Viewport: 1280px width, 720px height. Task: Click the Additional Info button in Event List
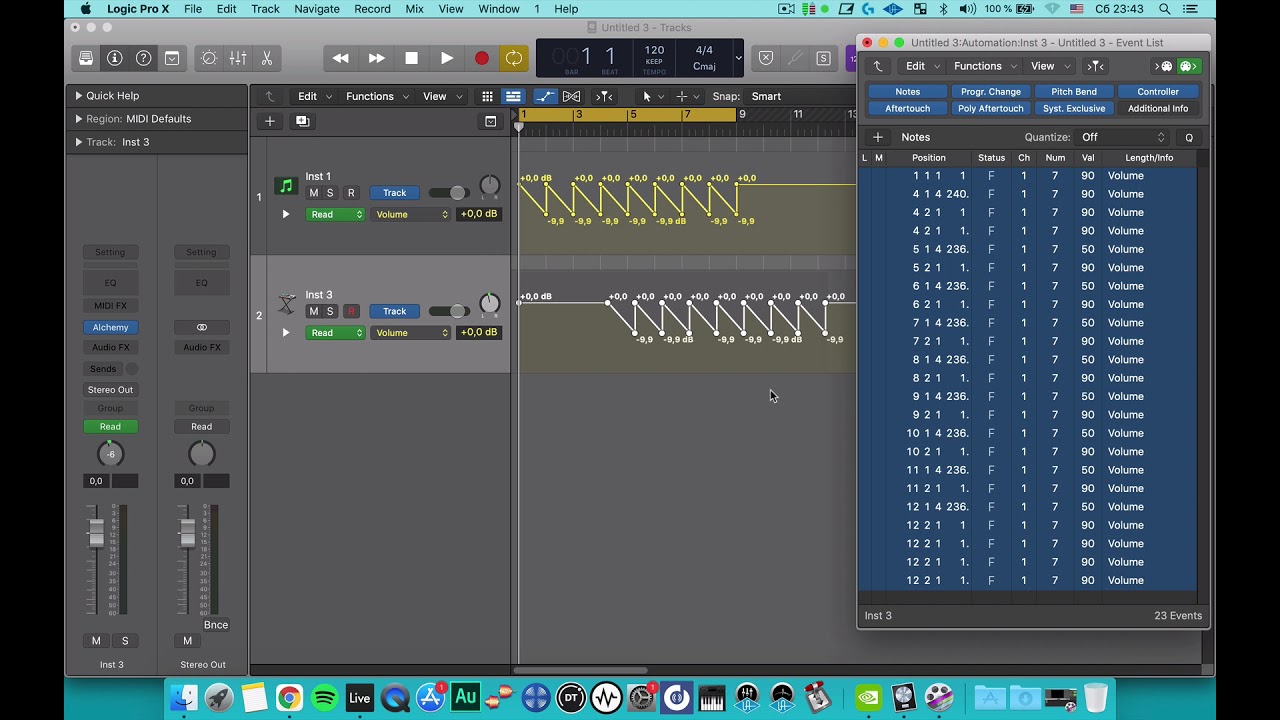pos(1158,108)
